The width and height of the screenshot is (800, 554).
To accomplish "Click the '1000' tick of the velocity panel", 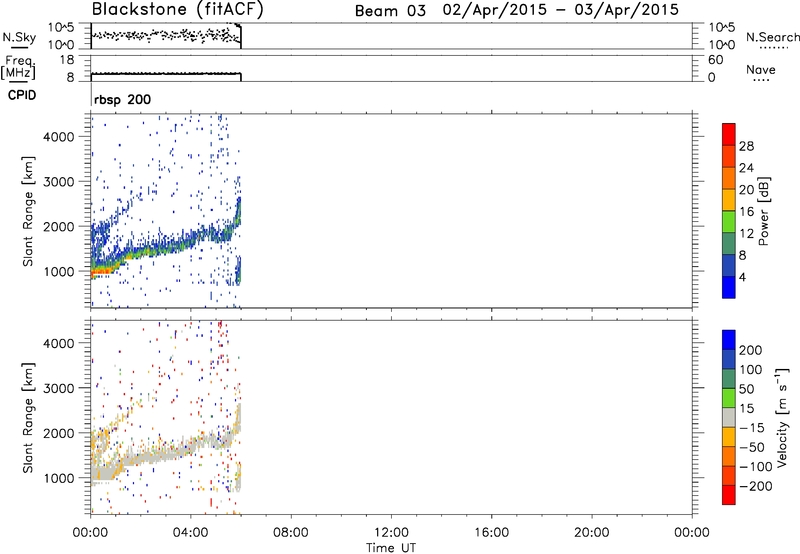I will [x=59, y=478].
